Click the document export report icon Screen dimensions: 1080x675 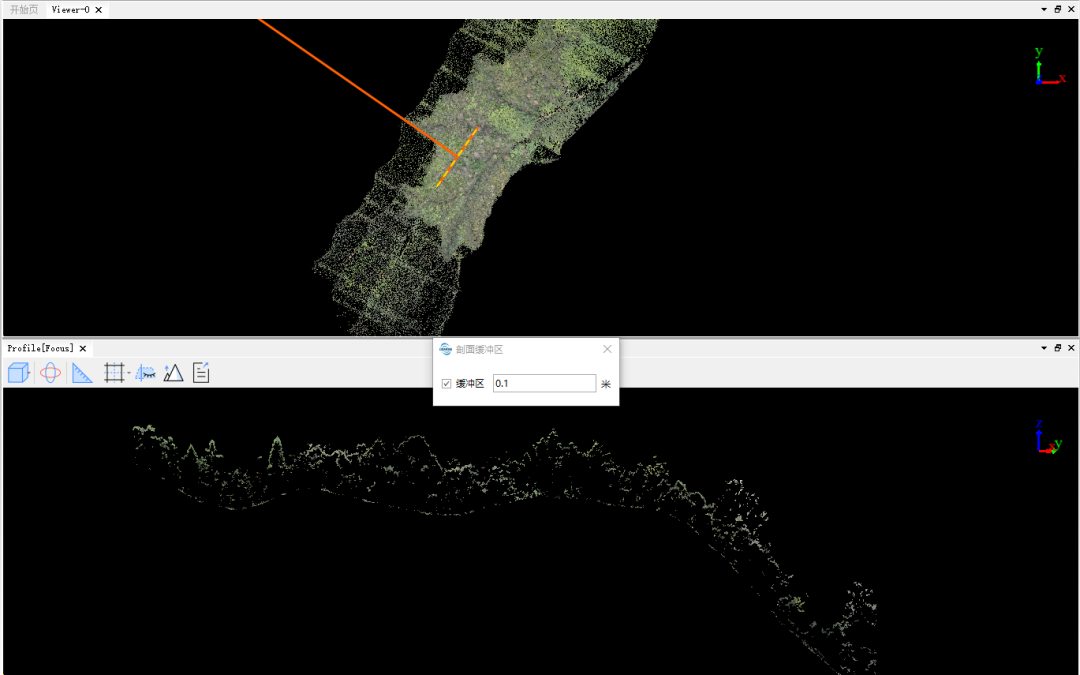(200, 373)
